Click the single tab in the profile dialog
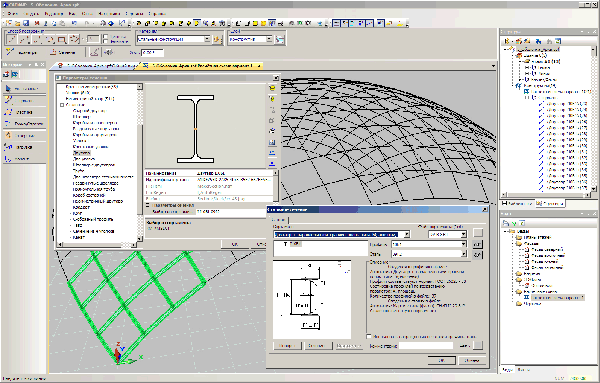Image resolution: width=600 pixels, height=383 pixels. [x=278, y=220]
